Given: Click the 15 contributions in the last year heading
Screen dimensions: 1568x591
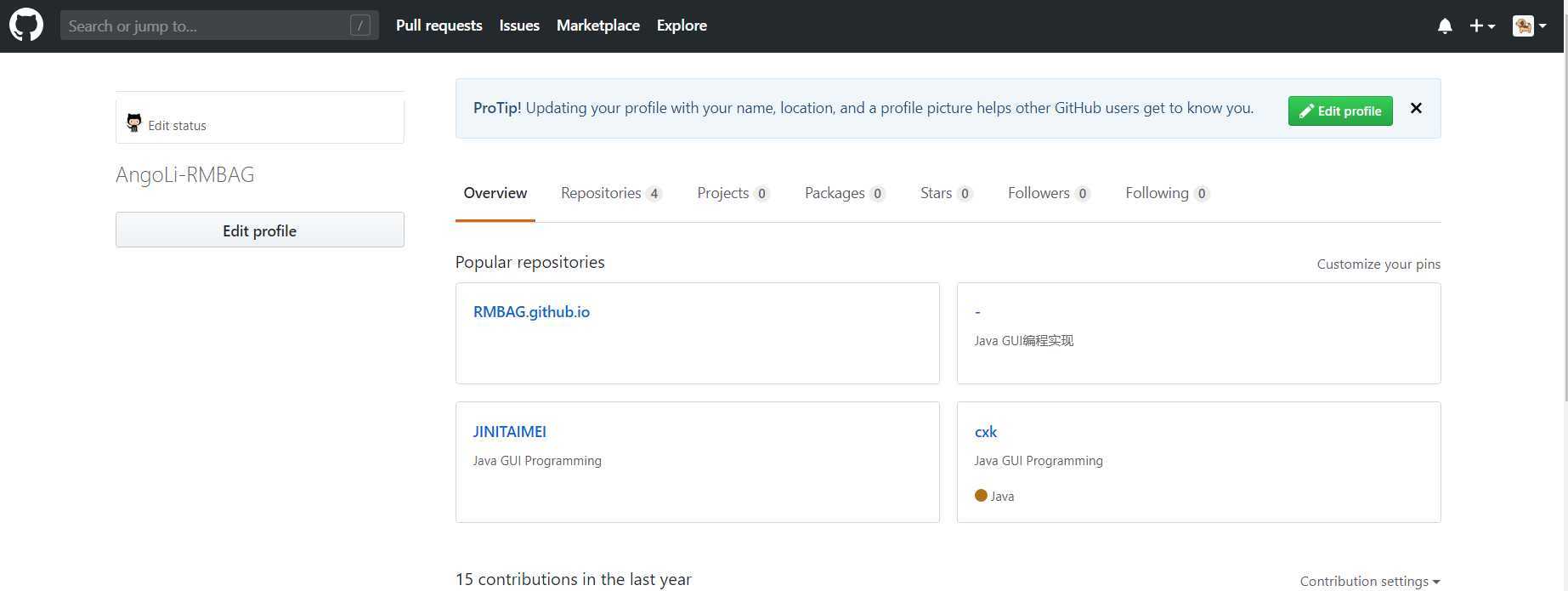Looking at the screenshot, I should tap(574, 579).
